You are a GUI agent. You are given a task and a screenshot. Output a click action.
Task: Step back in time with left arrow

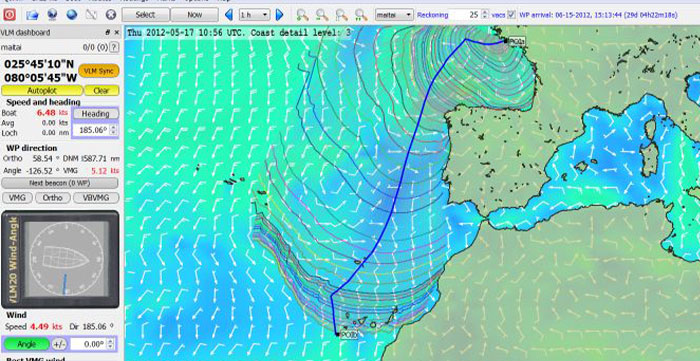(229, 15)
